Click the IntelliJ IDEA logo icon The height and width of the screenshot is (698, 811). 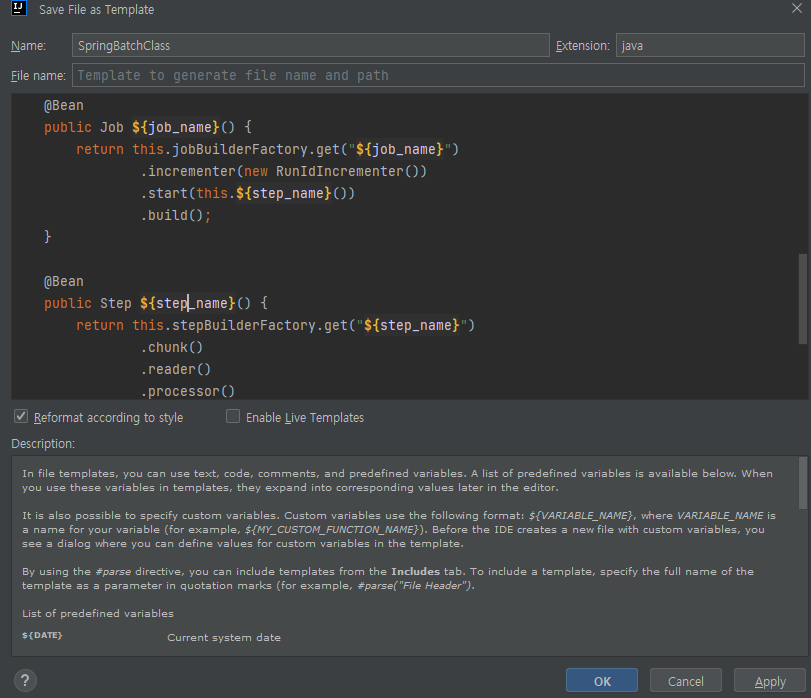(x=19, y=9)
